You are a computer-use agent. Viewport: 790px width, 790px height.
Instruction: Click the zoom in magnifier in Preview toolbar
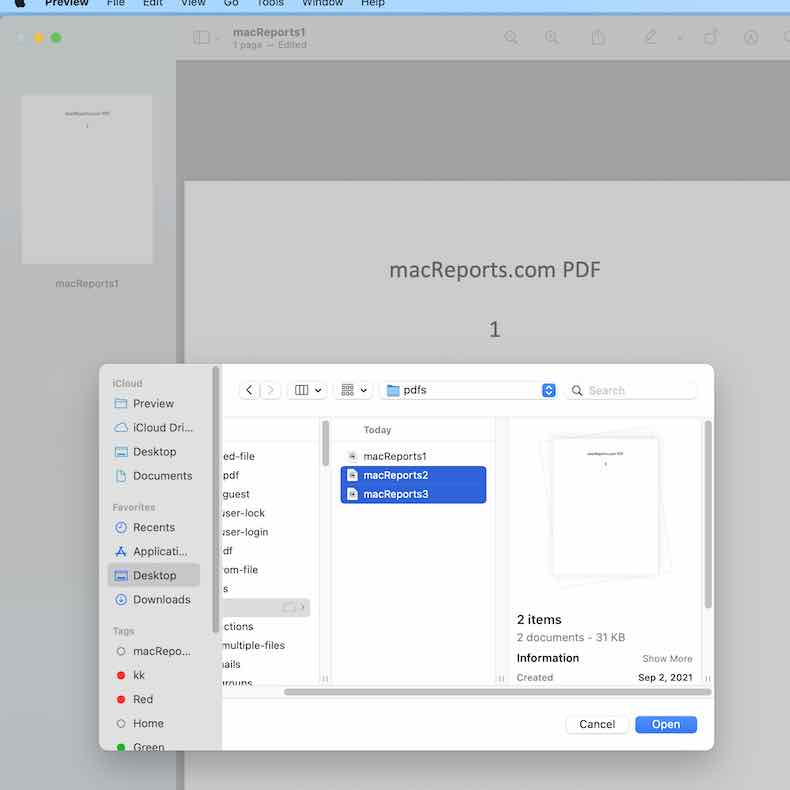point(552,37)
